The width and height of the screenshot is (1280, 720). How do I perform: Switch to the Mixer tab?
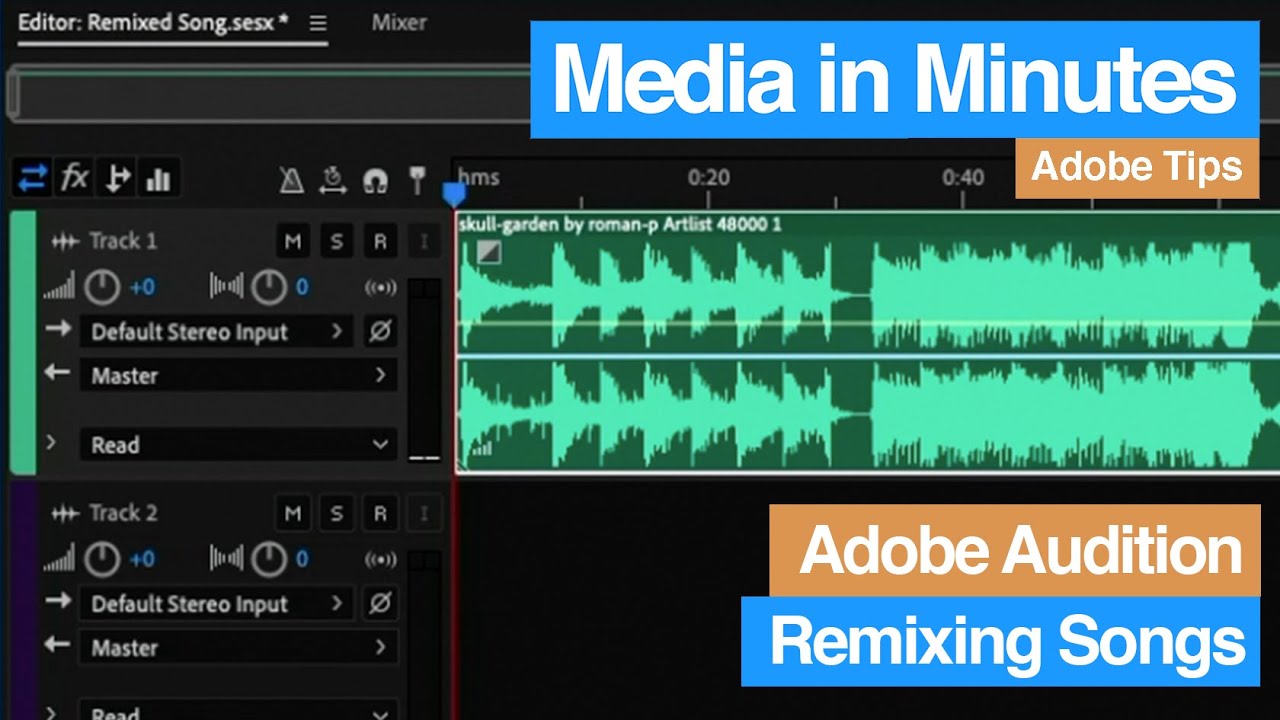click(399, 22)
